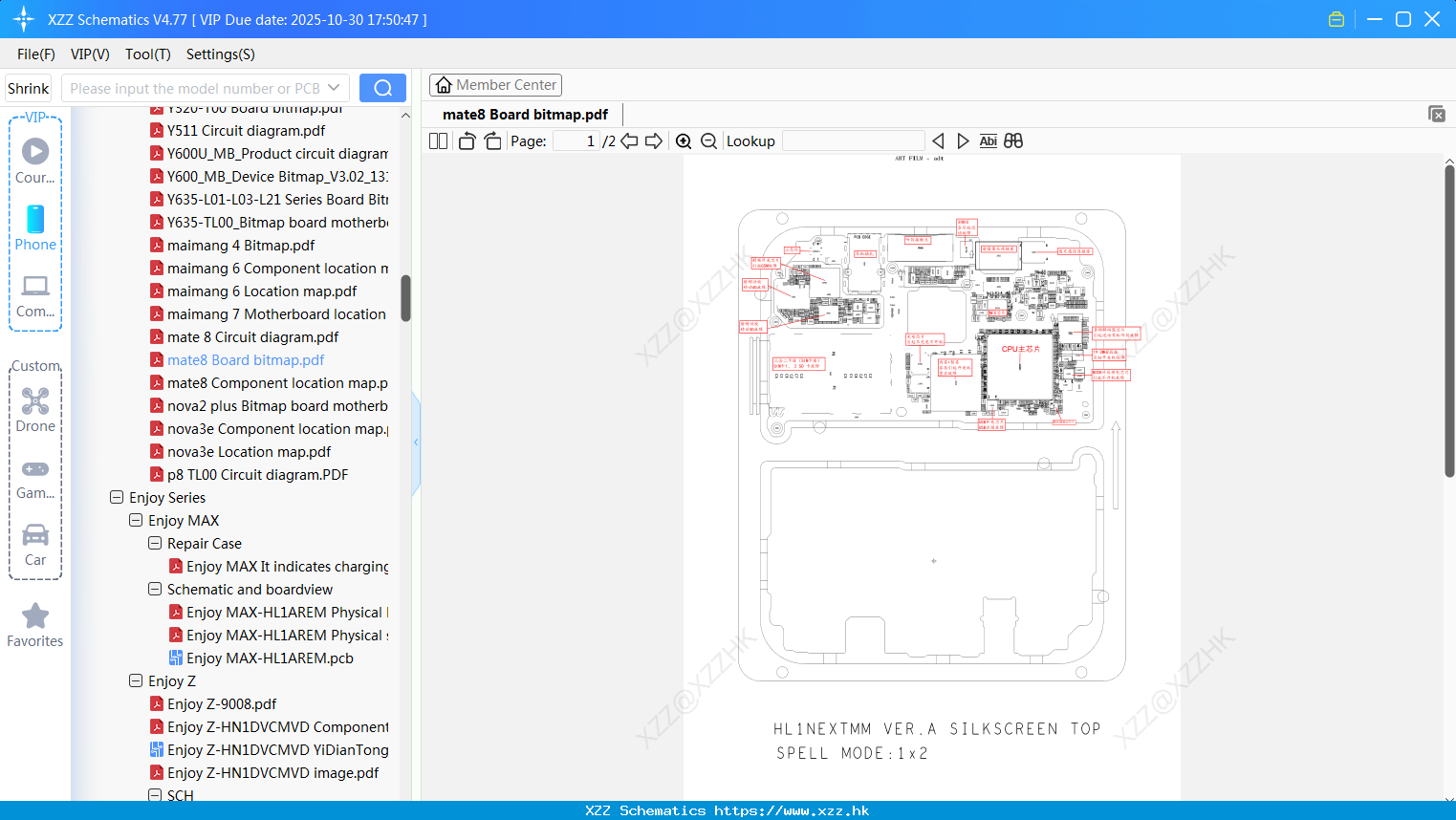This screenshot has width=1456, height=820.
Task: Open Enjoy MAX It indicates charging file
Action: (287, 566)
